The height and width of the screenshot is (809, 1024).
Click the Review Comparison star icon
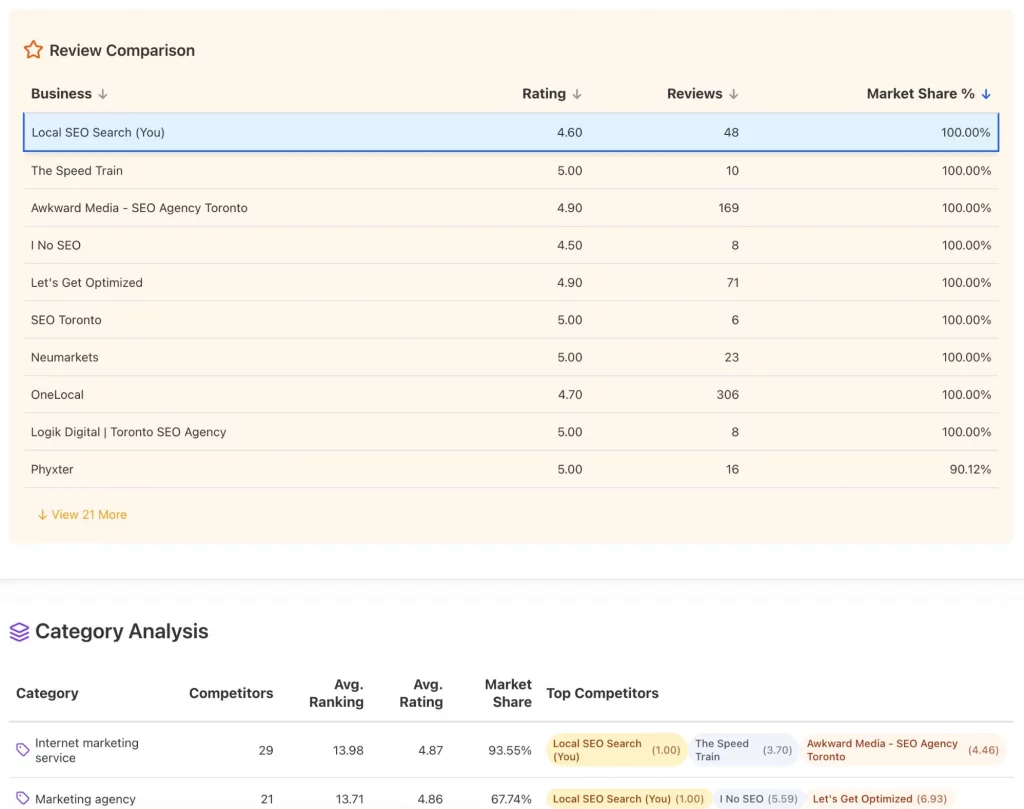[33, 50]
